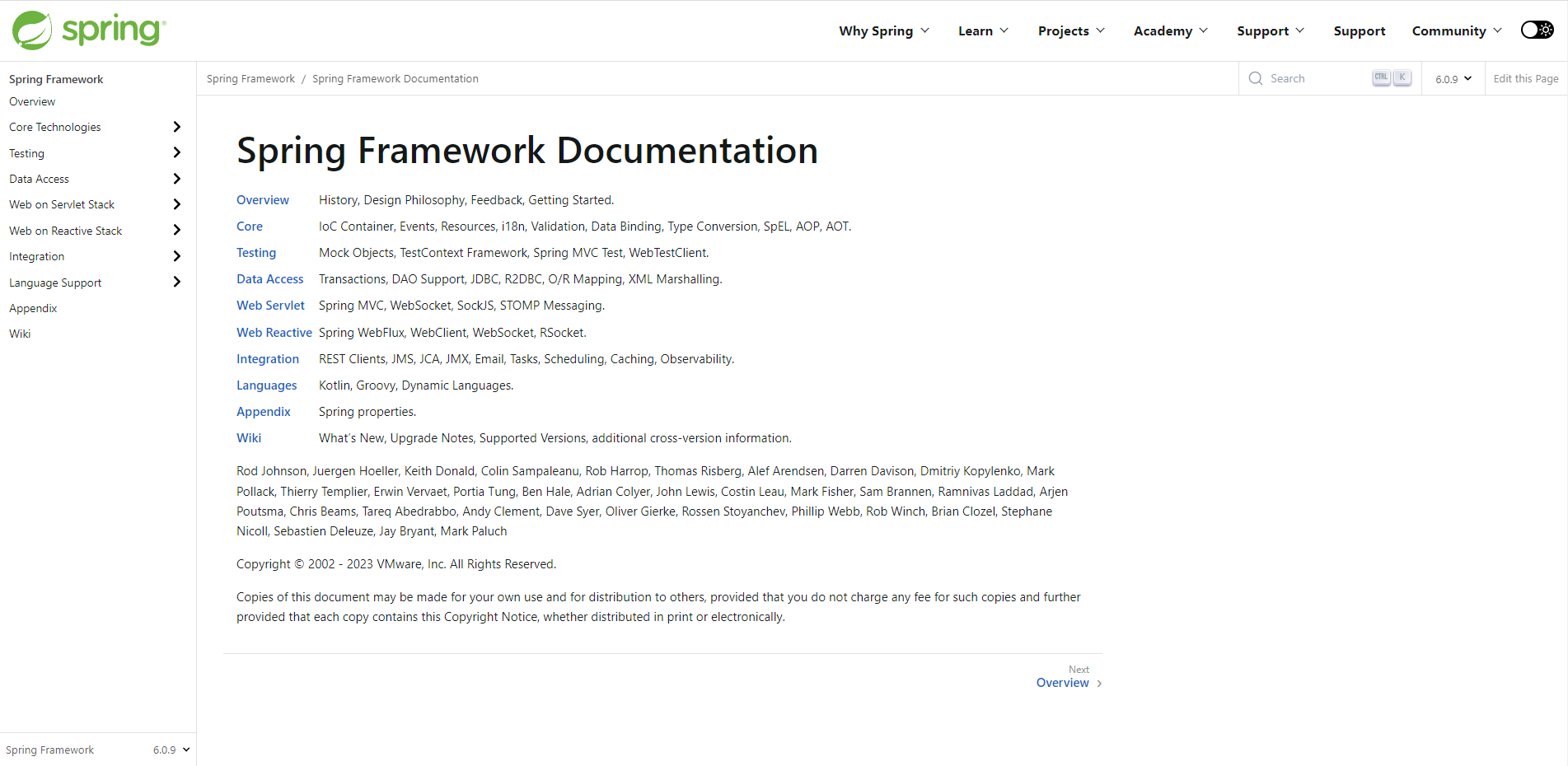Click the search magnifier icon
This screenshot has width=1568, height=766.
[x=1256, y=78]
